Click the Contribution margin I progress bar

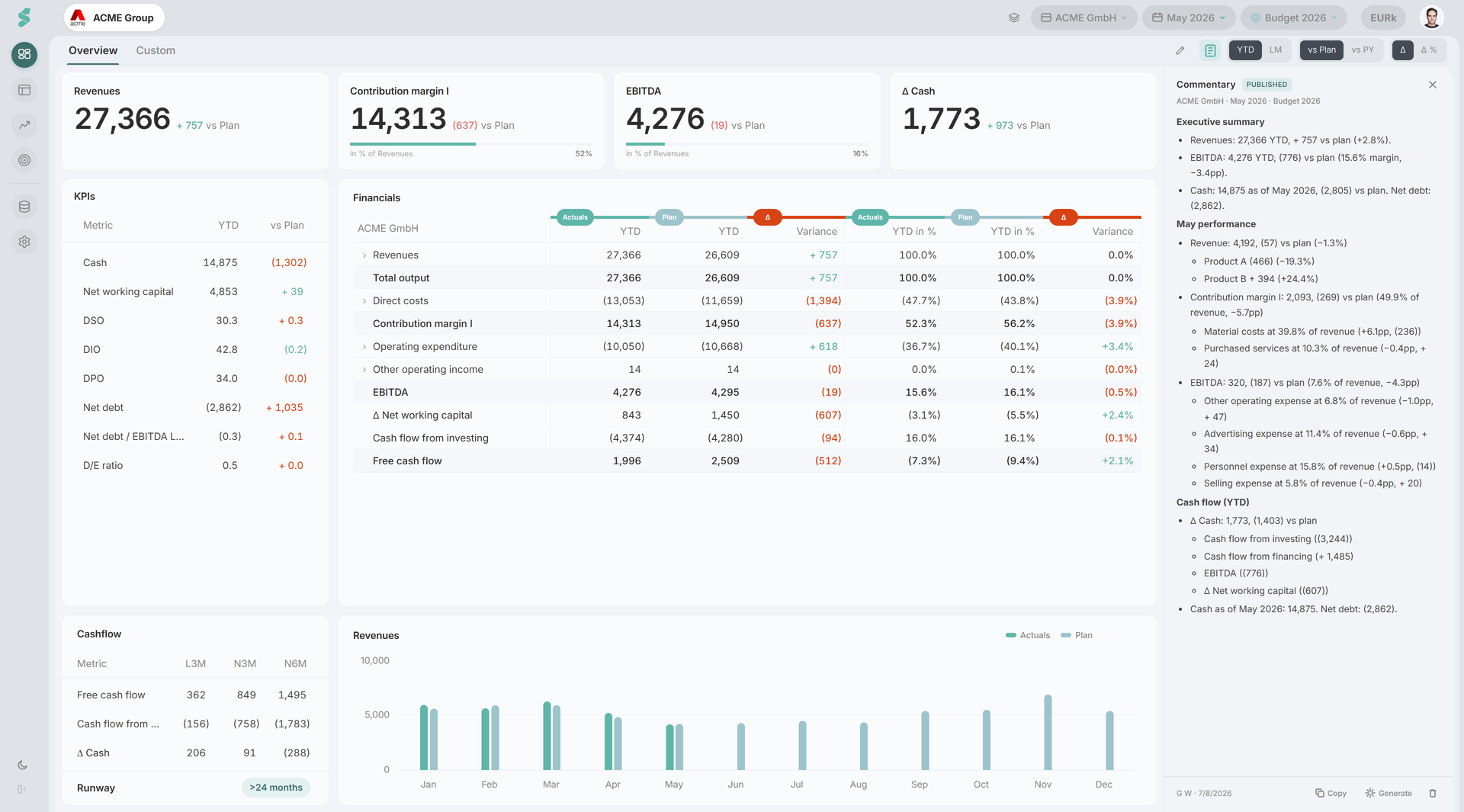point(470,143)
